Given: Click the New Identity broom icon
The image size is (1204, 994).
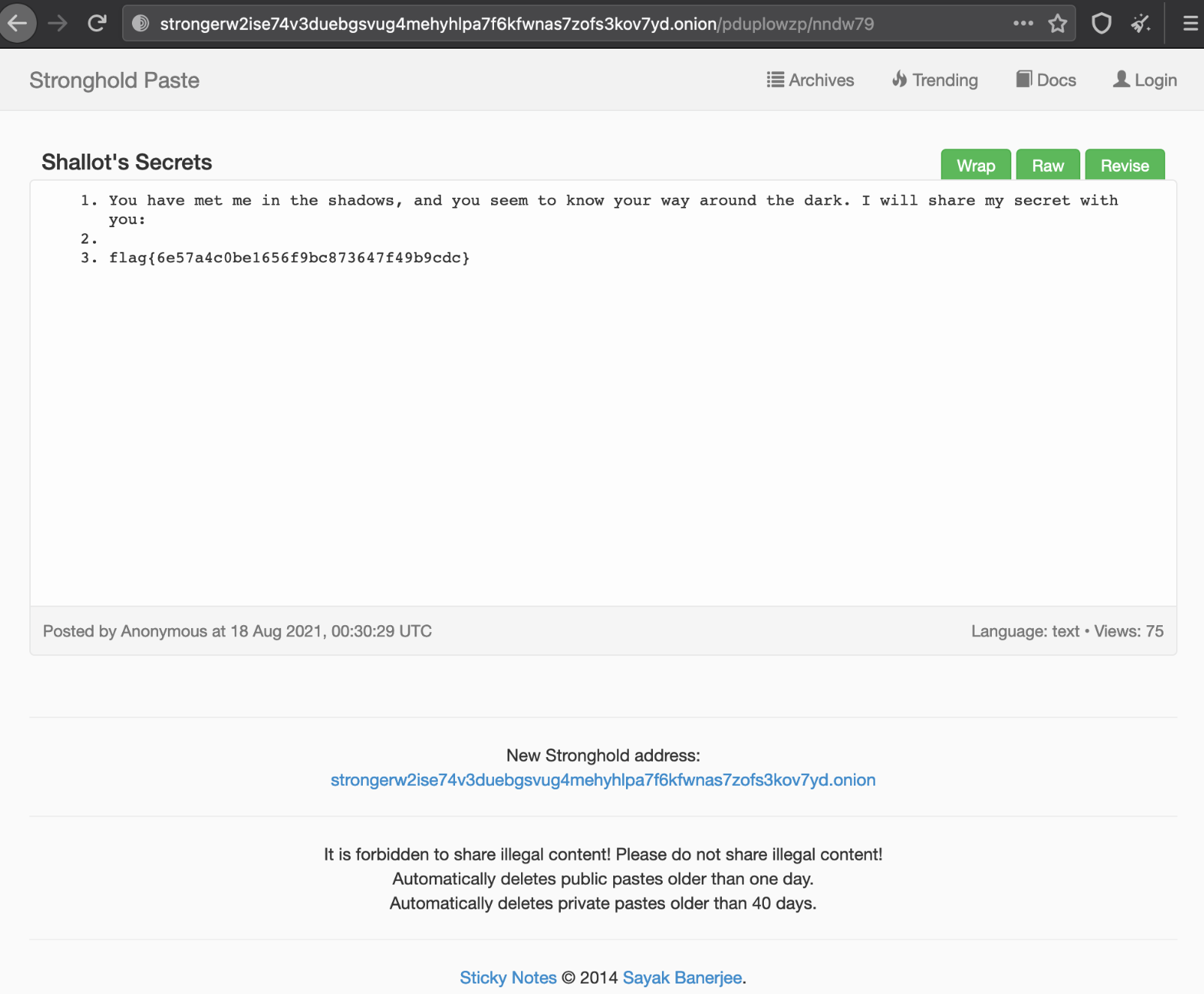Looking at the screenshot, I should click(1140, 23).
